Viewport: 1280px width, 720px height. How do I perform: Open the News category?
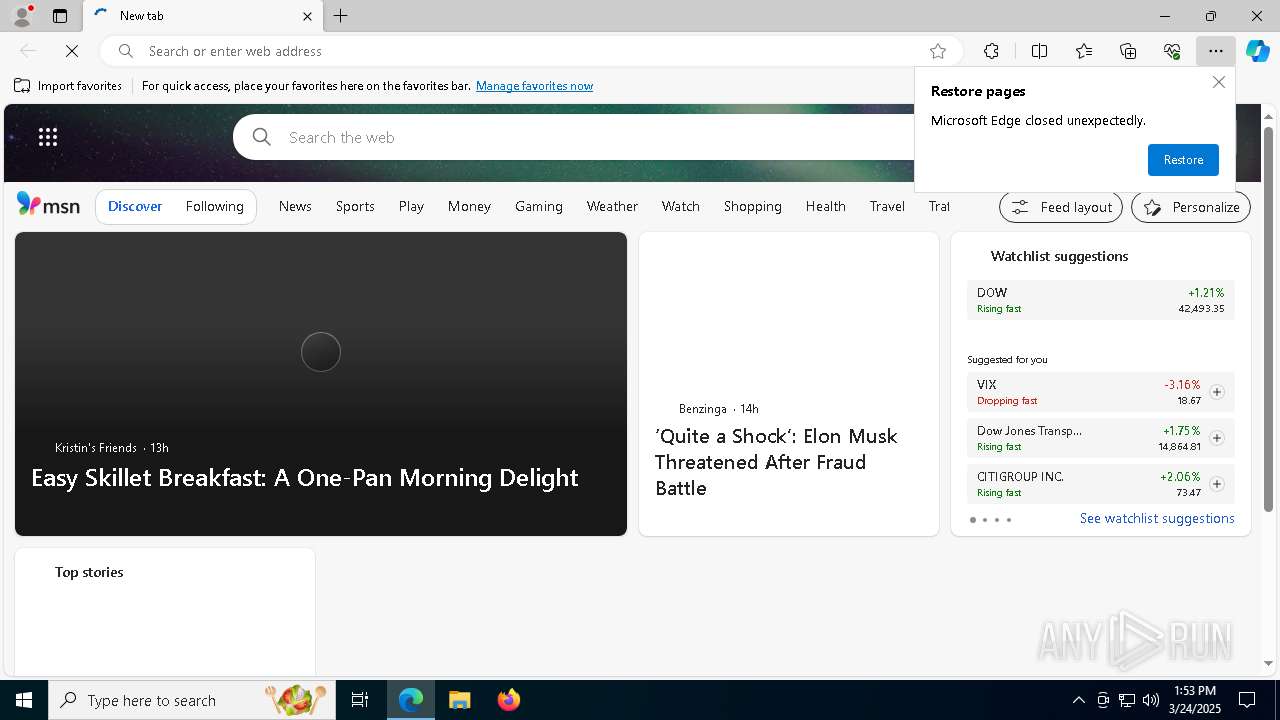295,206
